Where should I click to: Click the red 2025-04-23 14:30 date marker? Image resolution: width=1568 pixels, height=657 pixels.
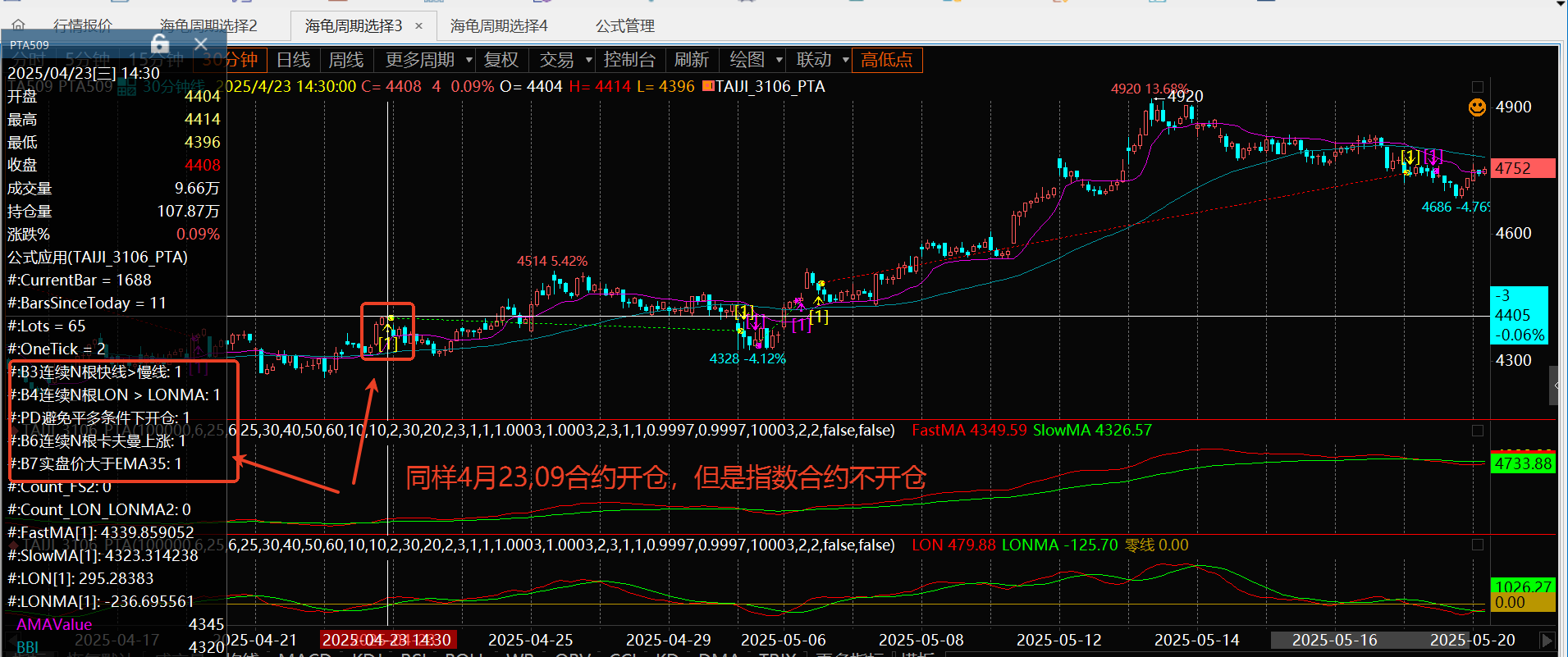(x=386, y=640)
